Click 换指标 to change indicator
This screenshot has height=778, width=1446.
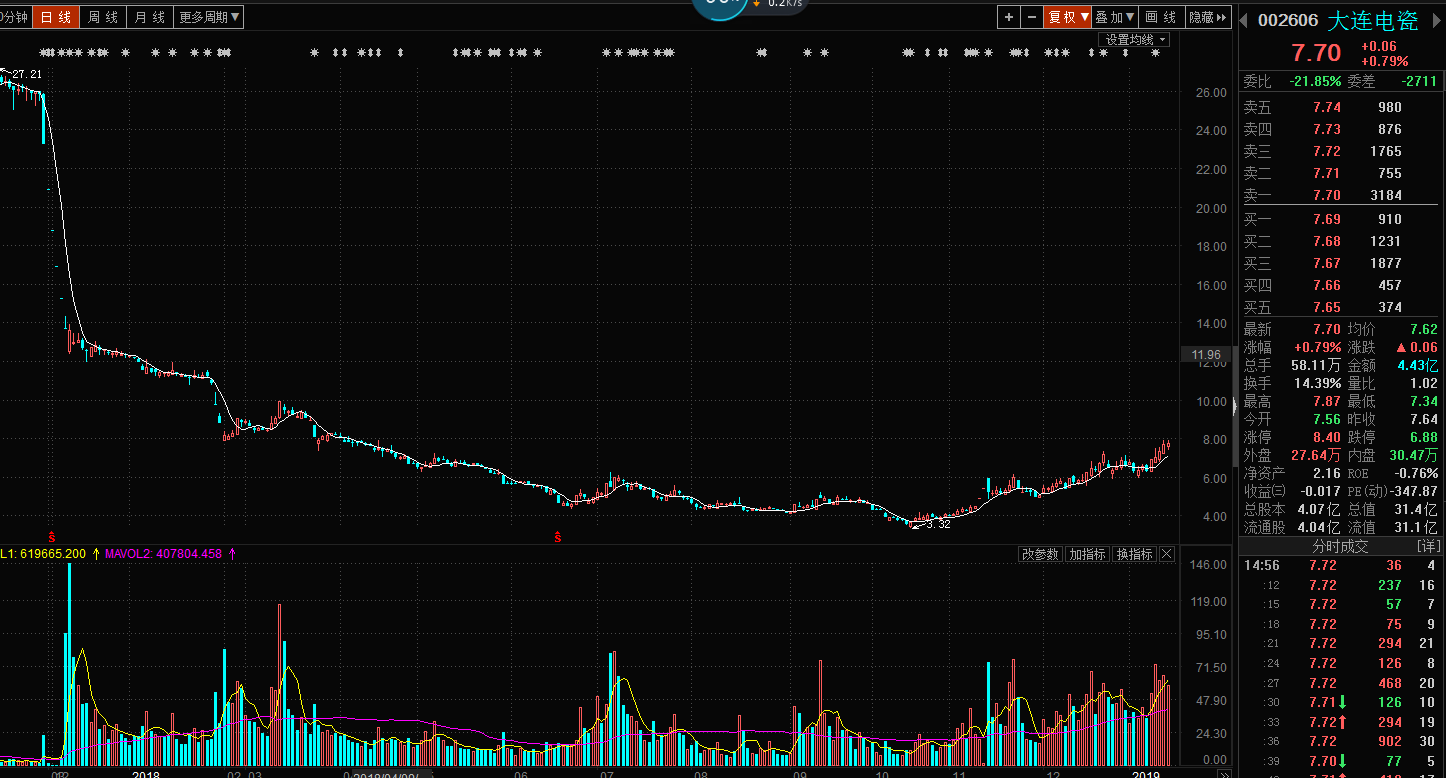[x=1135, y=554]
